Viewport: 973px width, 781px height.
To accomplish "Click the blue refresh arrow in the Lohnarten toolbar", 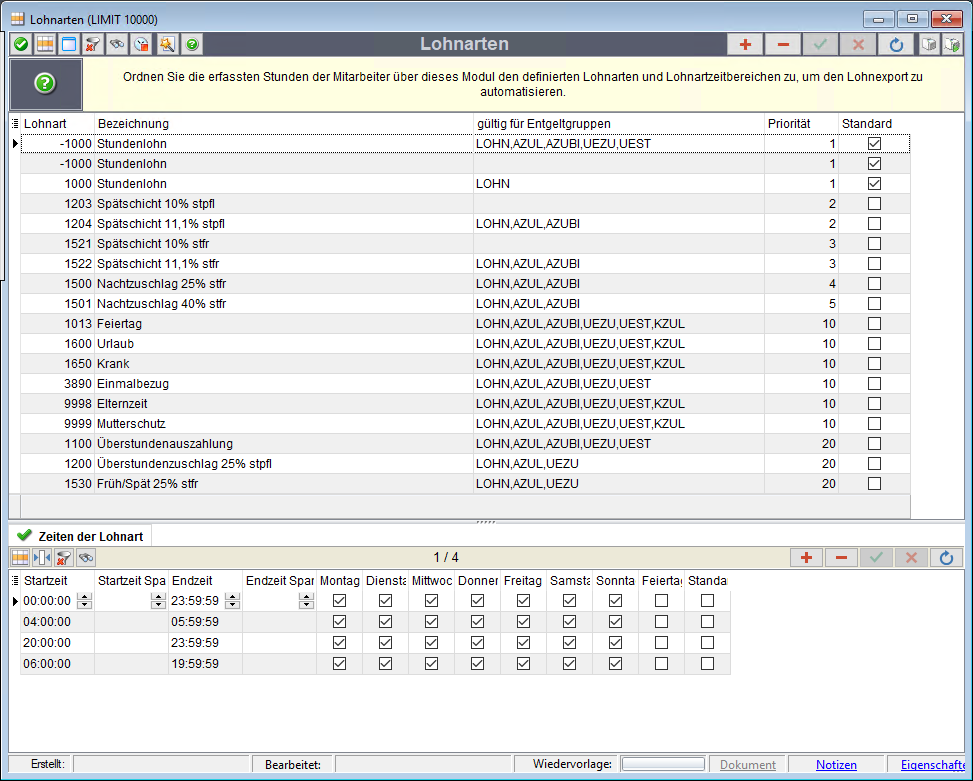I will (x=896, y=45).
